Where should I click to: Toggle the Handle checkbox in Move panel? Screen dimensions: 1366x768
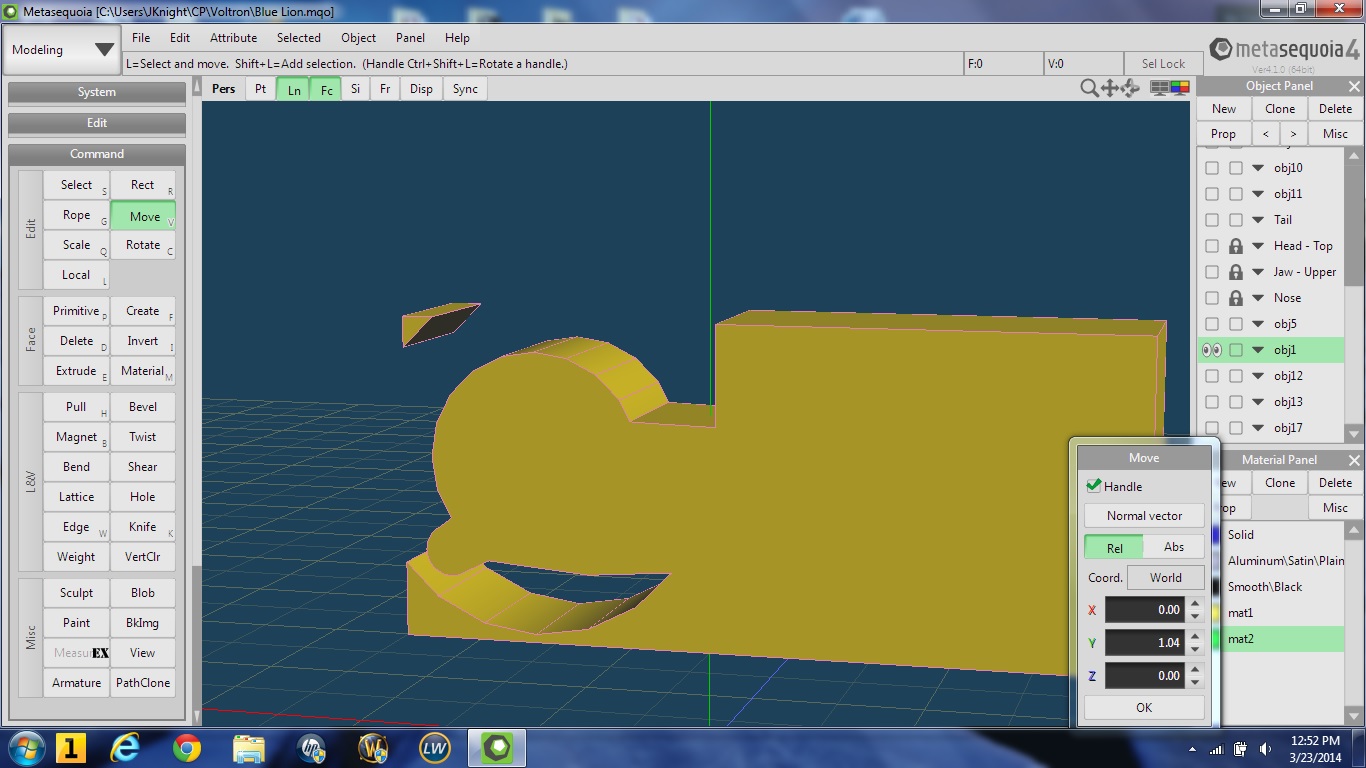[1093, 486]
